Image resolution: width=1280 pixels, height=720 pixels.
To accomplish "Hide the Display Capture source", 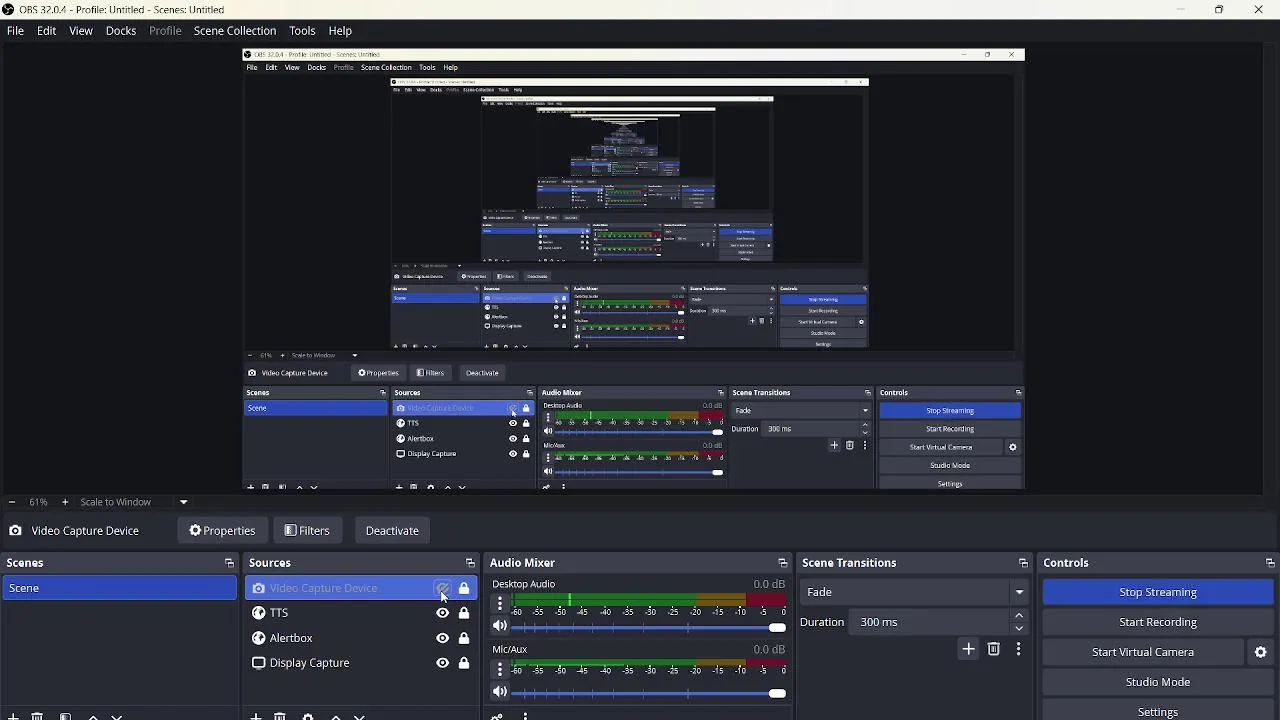I will pos(442,663).
